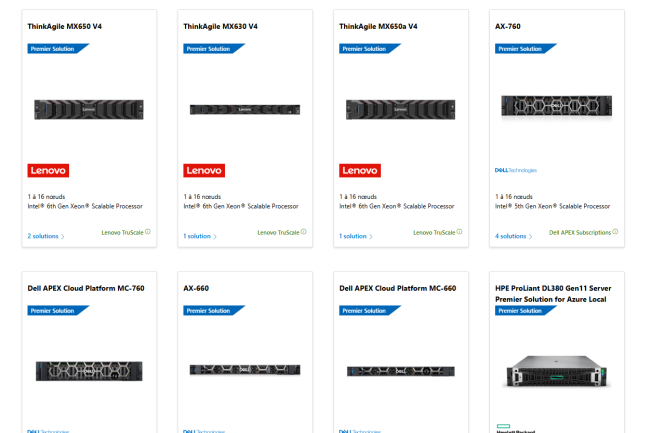
Task: Open the Dell APEX Subscriptions link
Action: (x=579, y=232)
